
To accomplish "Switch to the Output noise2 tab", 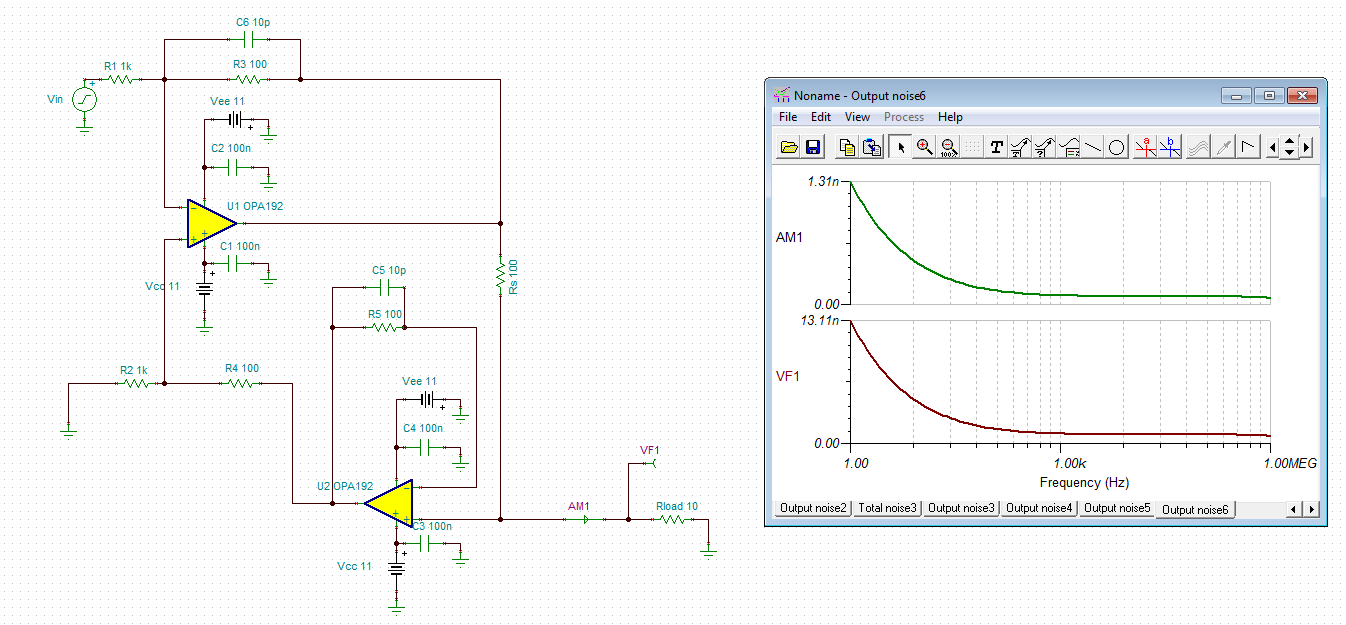I will [x=814, y=508].
